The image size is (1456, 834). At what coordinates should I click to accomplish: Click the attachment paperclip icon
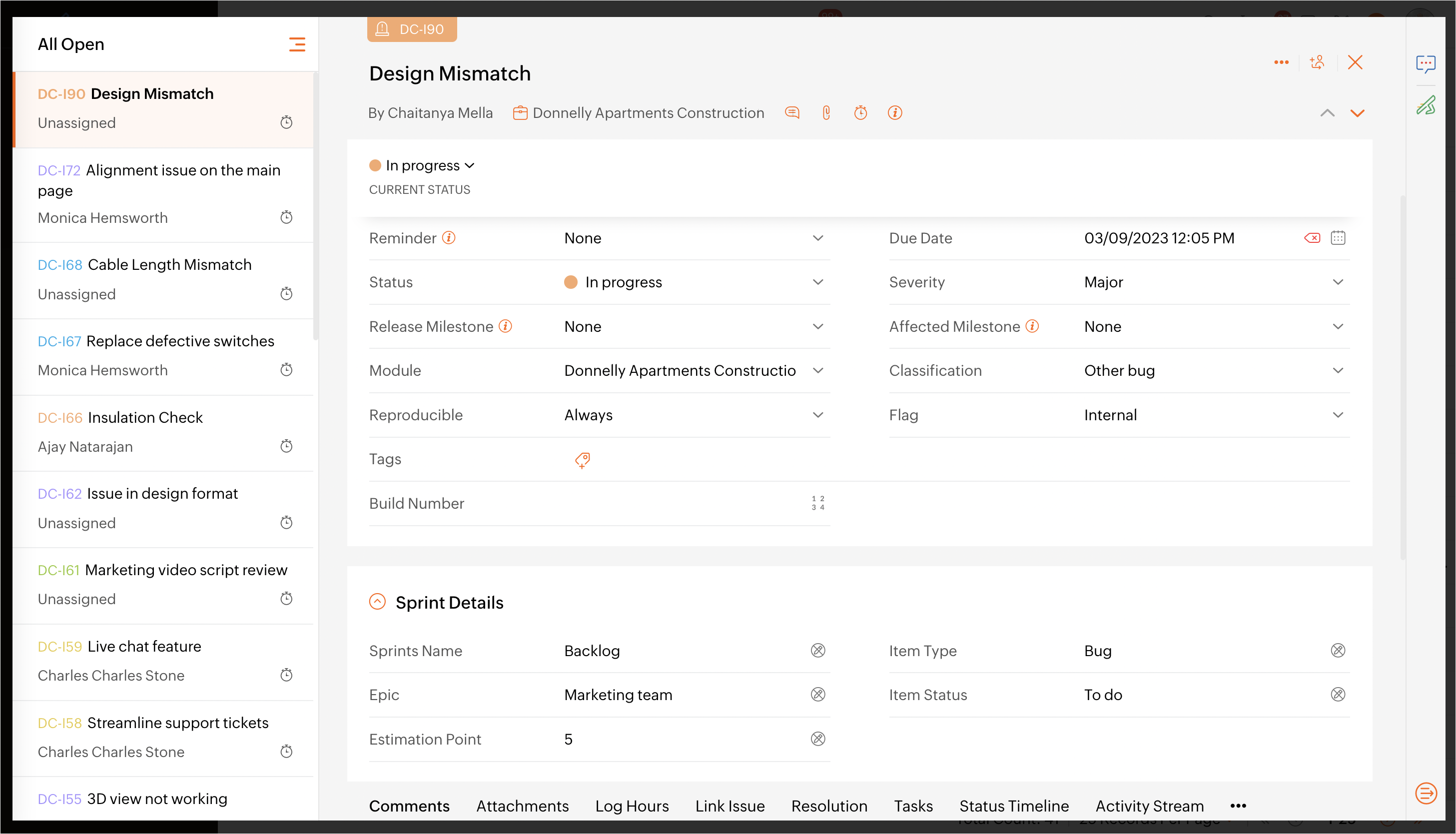point(826,112)
